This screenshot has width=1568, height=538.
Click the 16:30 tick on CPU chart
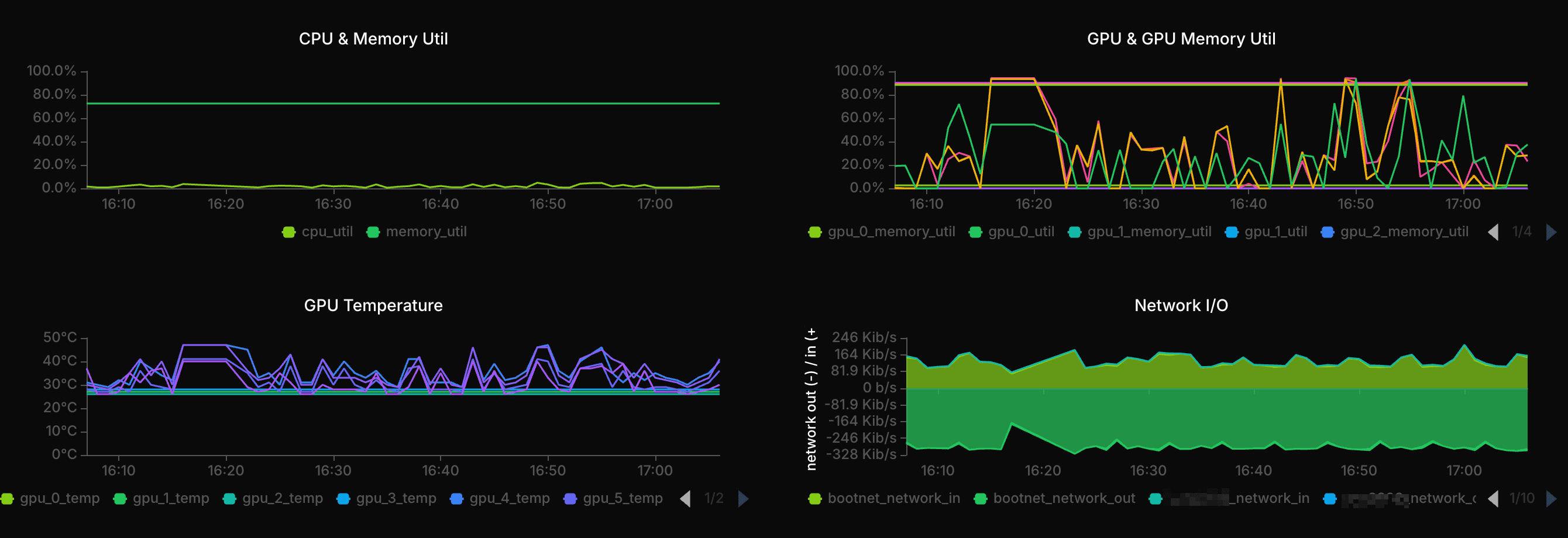click(x=333, y=204)
